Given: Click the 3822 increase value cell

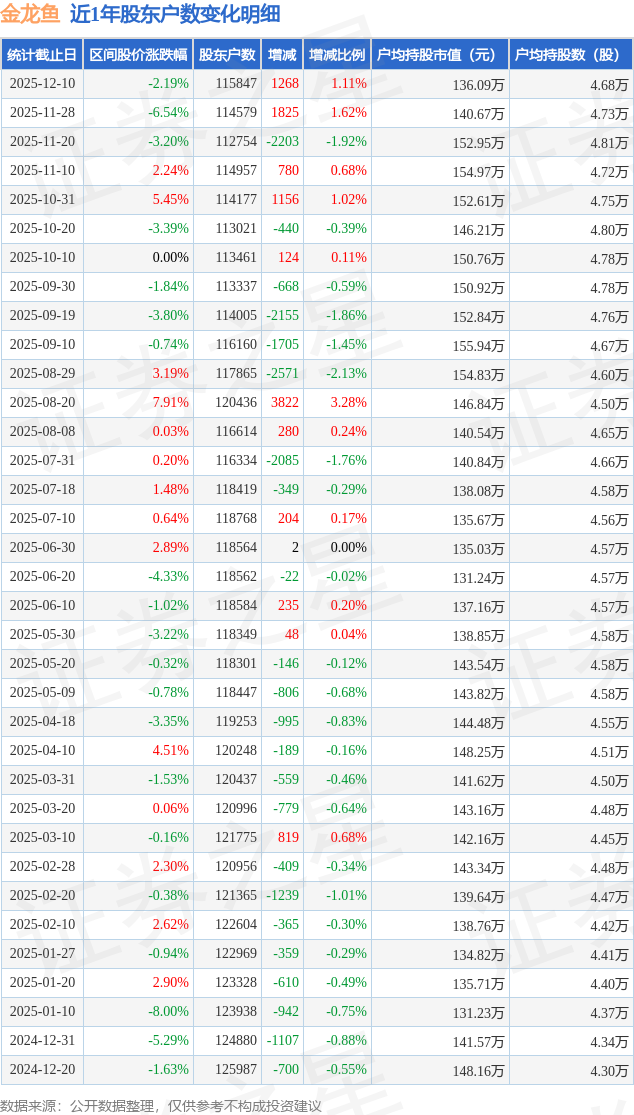Looking at the screenshot, I should click(284, 403).
